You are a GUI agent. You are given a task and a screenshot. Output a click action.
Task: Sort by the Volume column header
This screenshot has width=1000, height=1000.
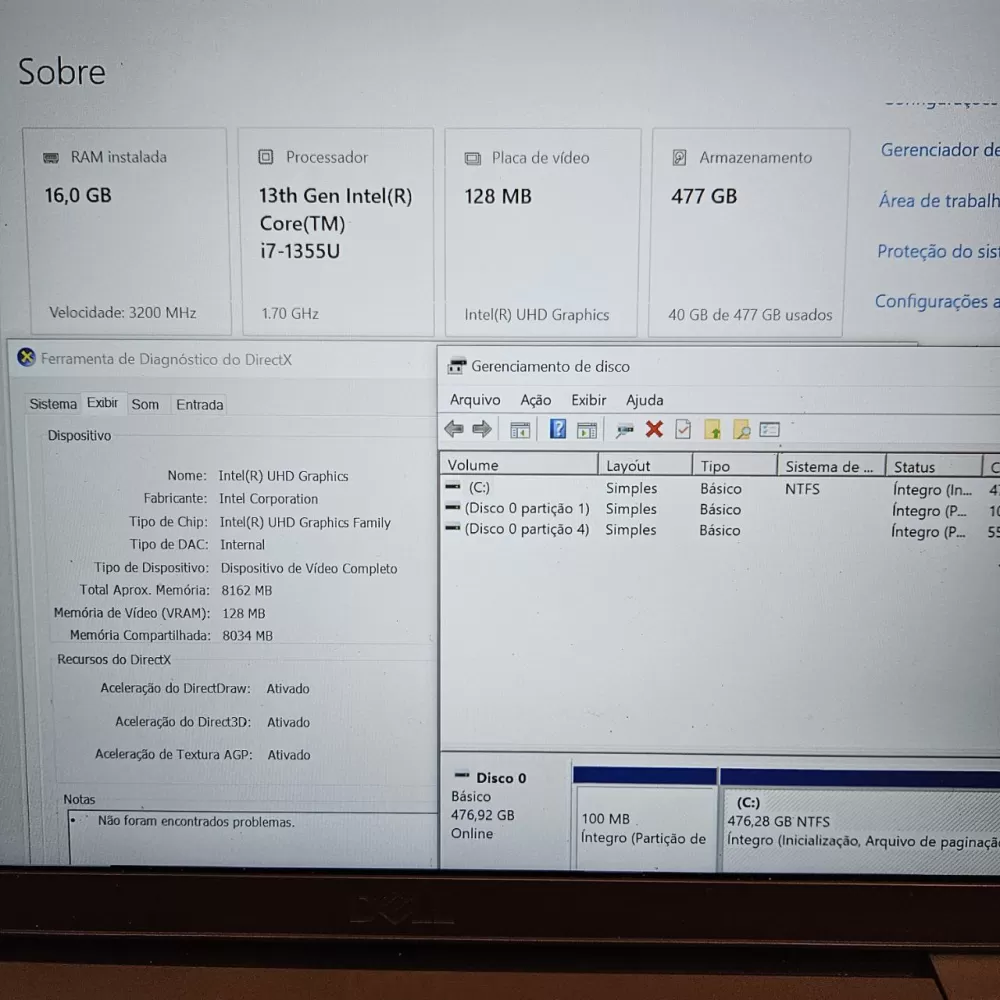(518, 465)
